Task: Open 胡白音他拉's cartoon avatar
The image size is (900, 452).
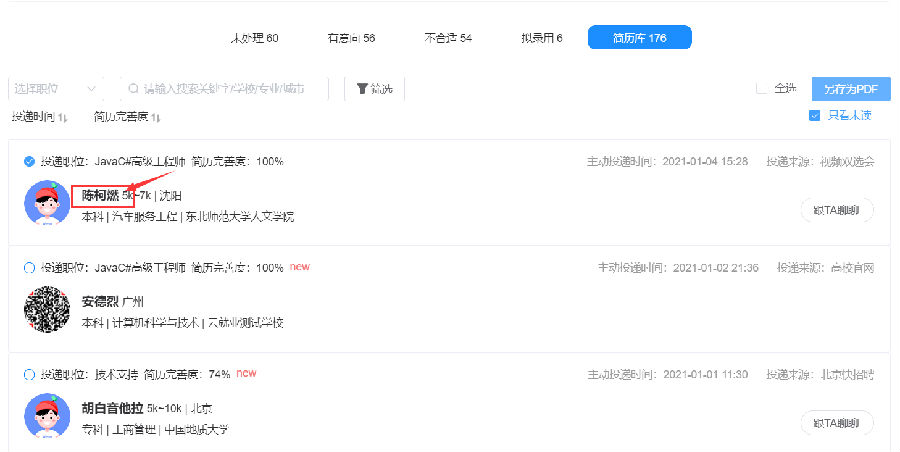Action: pos(47,416)
